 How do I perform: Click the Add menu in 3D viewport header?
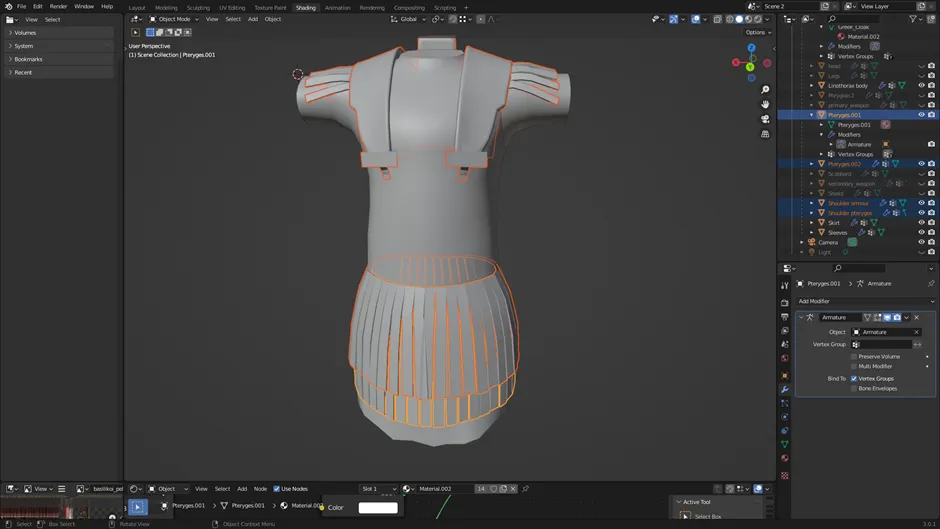[253, 19]
